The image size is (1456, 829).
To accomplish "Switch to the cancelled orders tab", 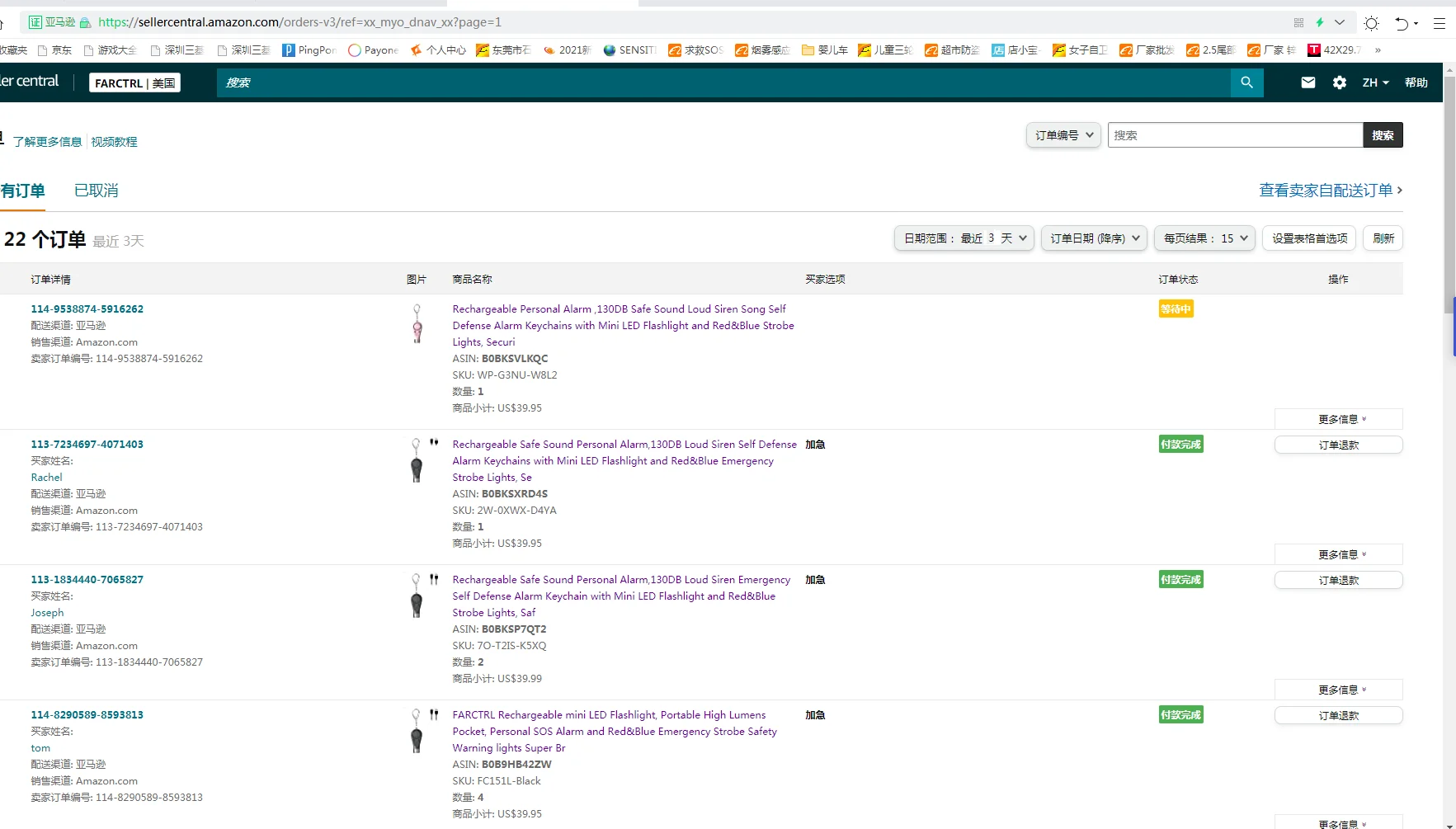I will (x=96, y=191).
